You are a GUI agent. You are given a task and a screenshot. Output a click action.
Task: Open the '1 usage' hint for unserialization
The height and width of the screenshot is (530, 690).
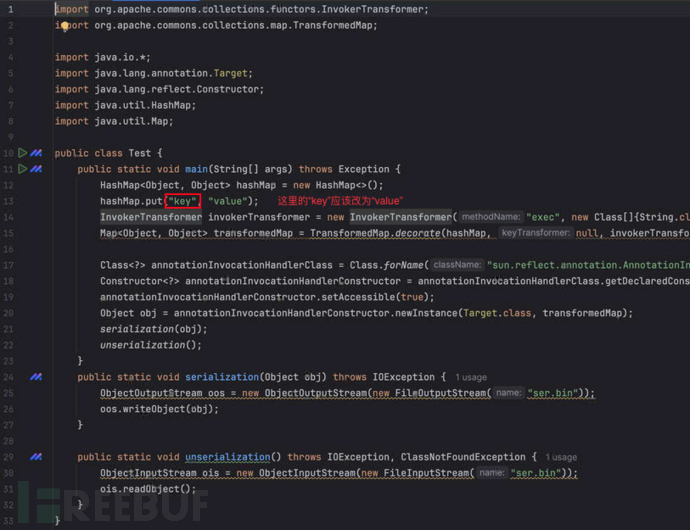click(561, 457)
